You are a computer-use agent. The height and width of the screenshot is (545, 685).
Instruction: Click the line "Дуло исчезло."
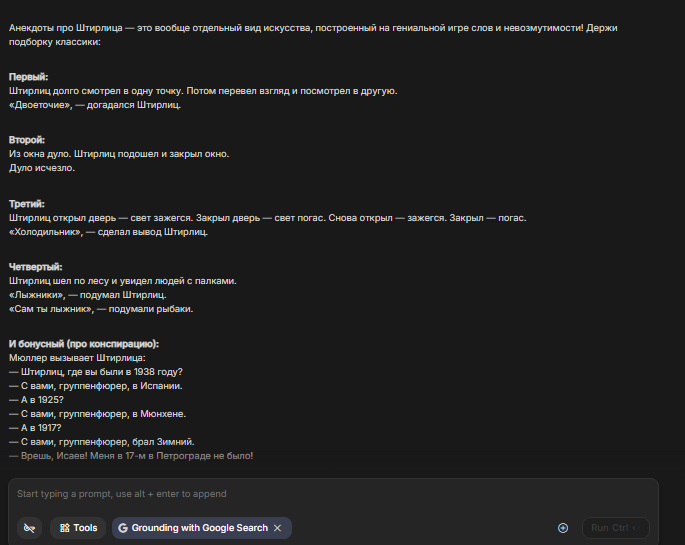pyautogui.click(x=42, y=168)
